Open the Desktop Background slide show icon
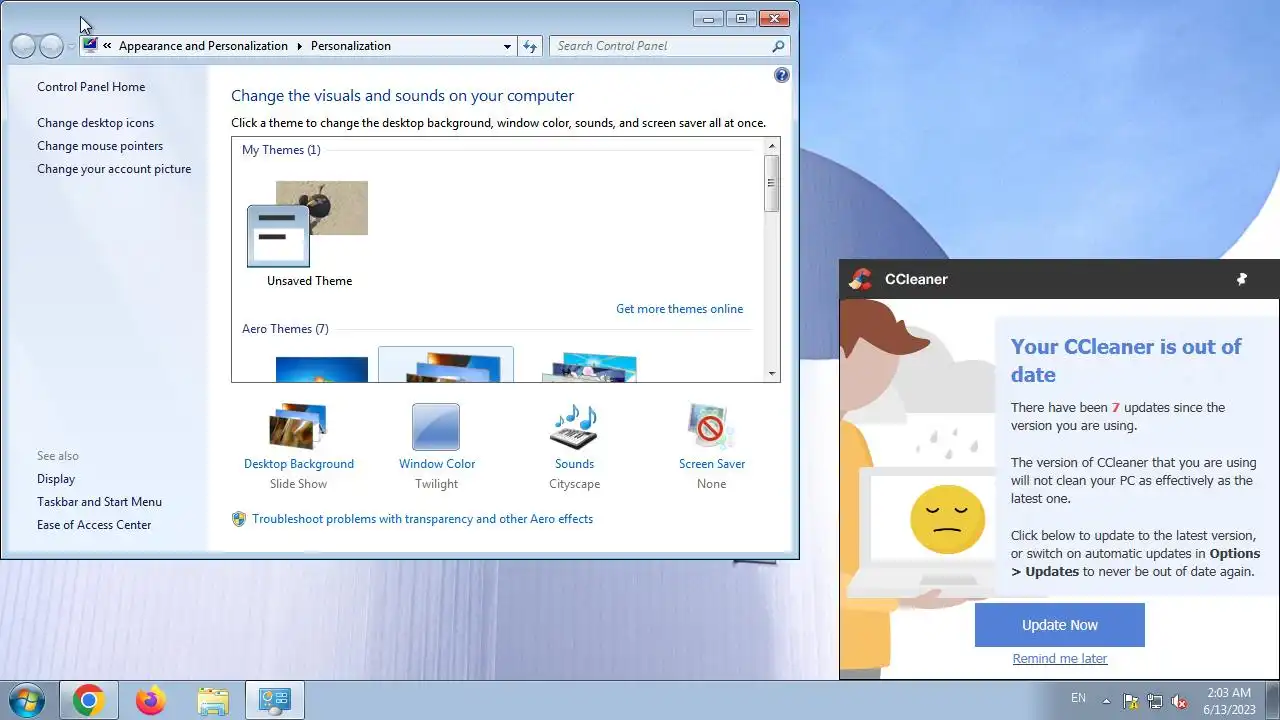 coord(298,427)
